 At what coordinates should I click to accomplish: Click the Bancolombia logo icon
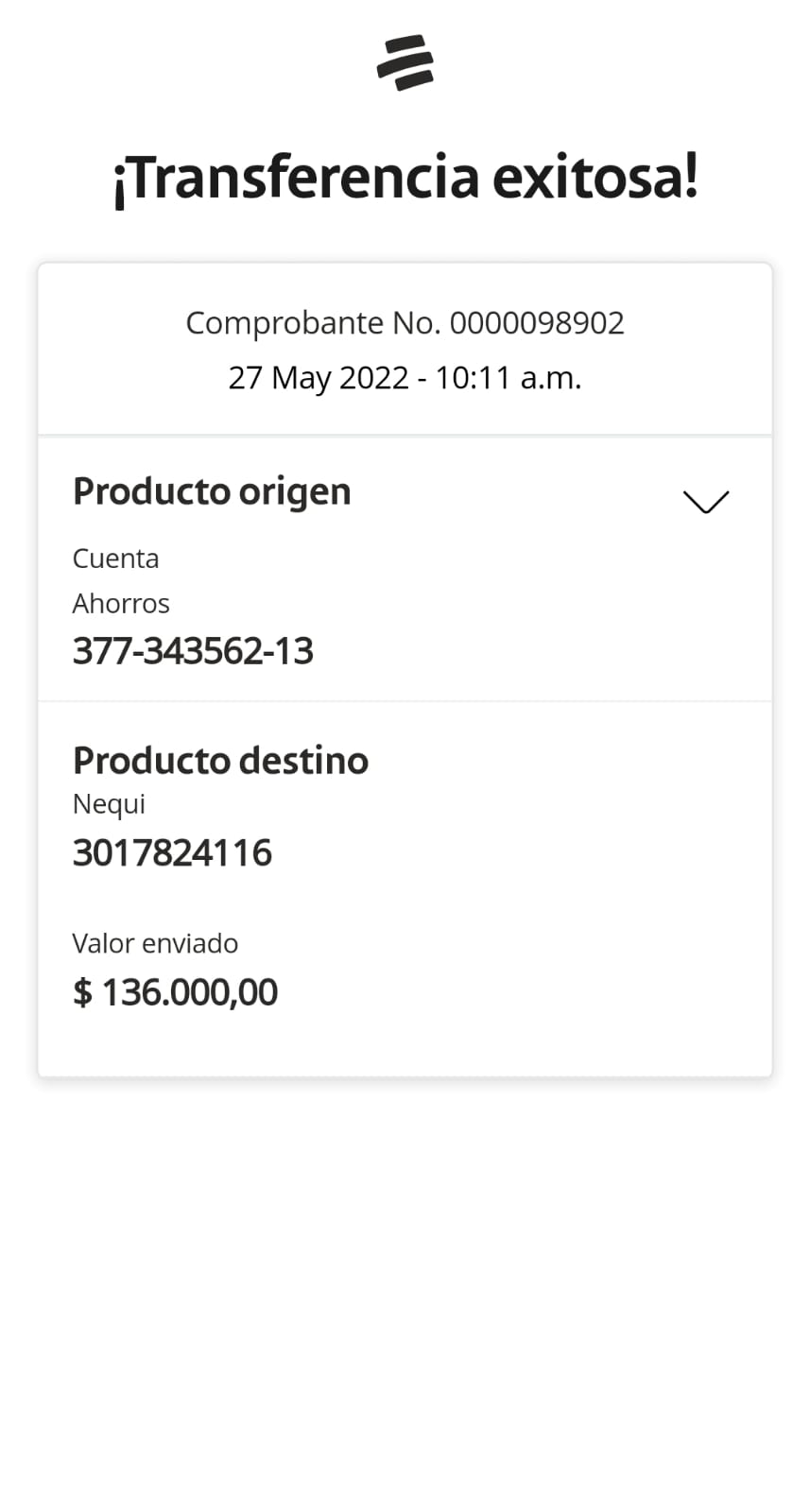tap(405, 62)
